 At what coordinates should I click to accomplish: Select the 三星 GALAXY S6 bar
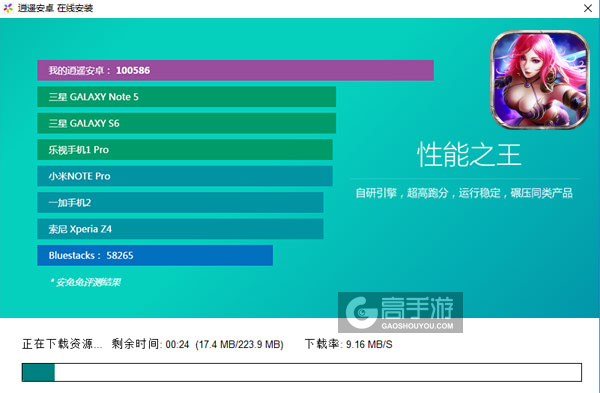pyautogui.click(x=186, y=123)
